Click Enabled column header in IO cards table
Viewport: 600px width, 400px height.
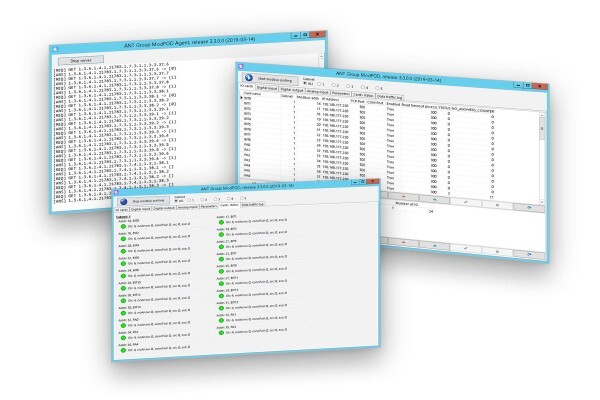coord(393,104)
